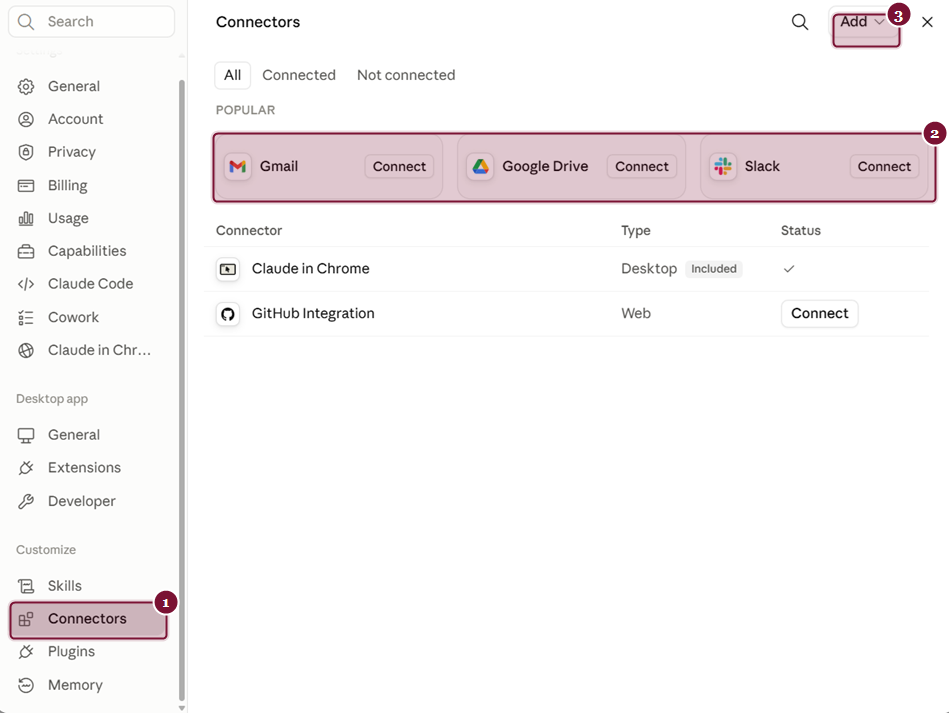Click the Claude Code brackets icon
The height and width of the screenshot is (719, 949).
point(26,284)
